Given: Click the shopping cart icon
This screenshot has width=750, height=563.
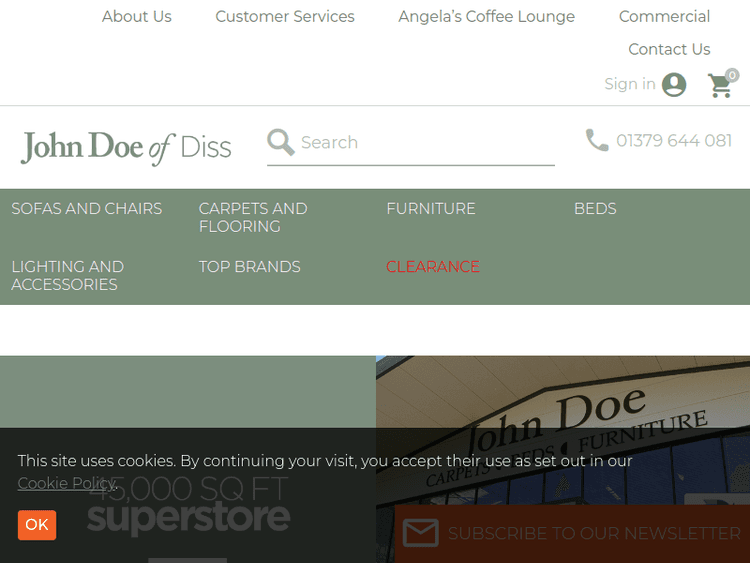Looking at the screenshot, I should point(720,86).
